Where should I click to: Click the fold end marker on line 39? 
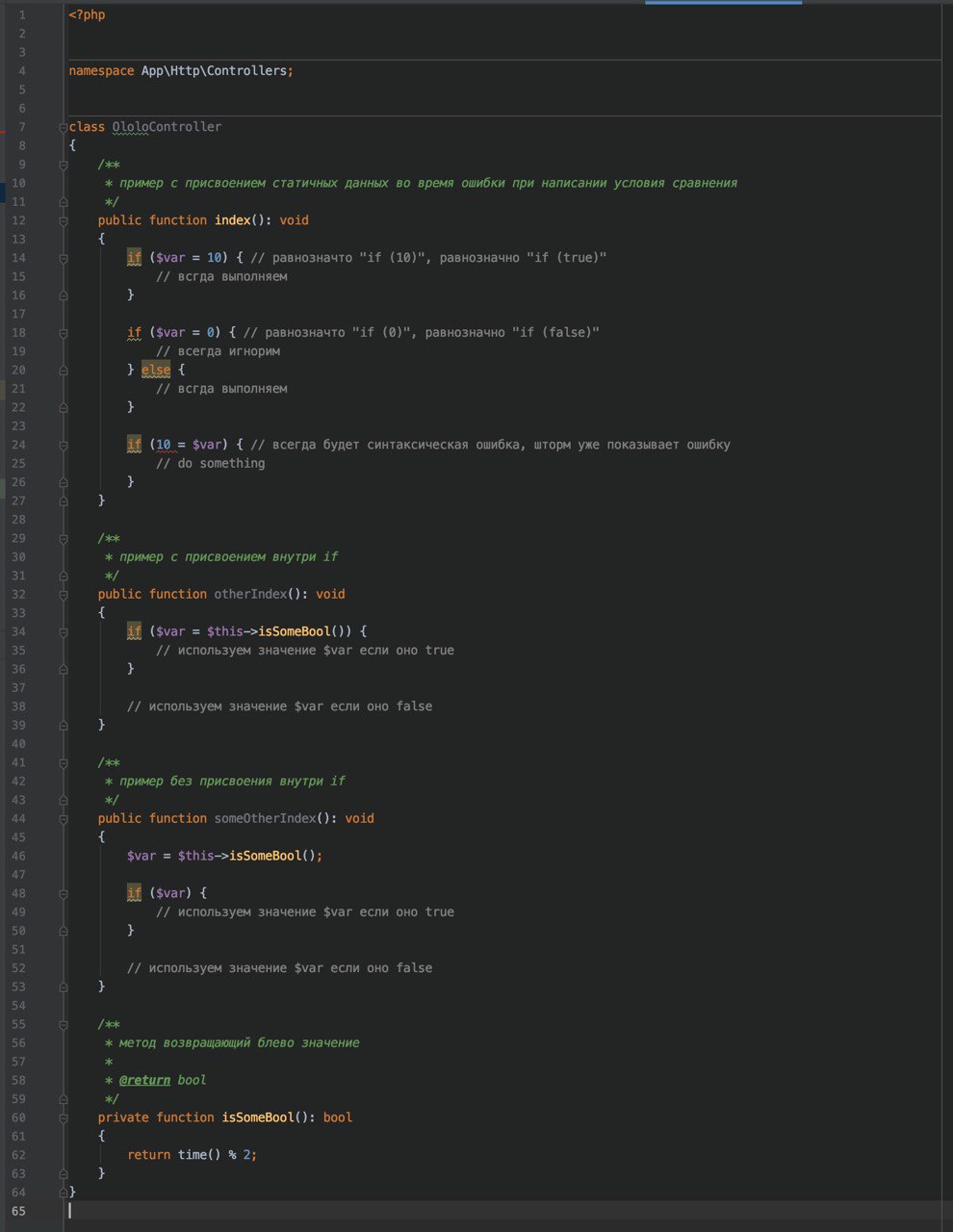click(64, 726)
